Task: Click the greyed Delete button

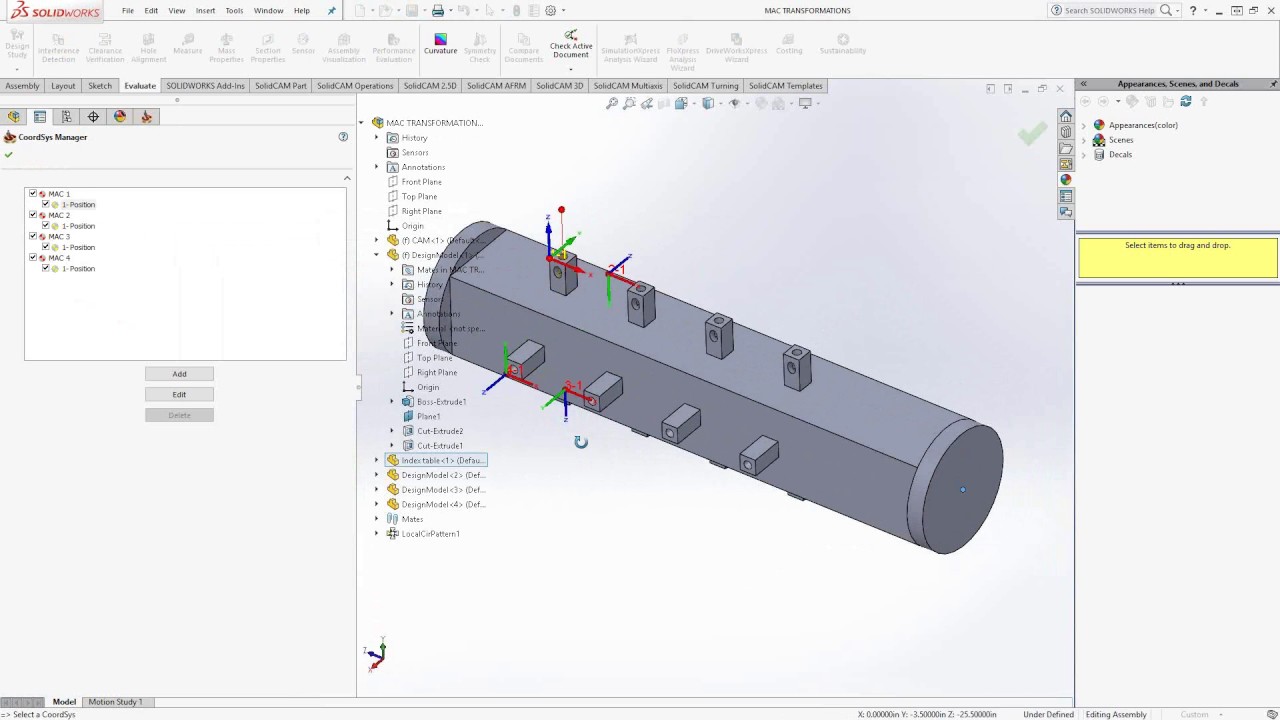Action: pos(179,415)
